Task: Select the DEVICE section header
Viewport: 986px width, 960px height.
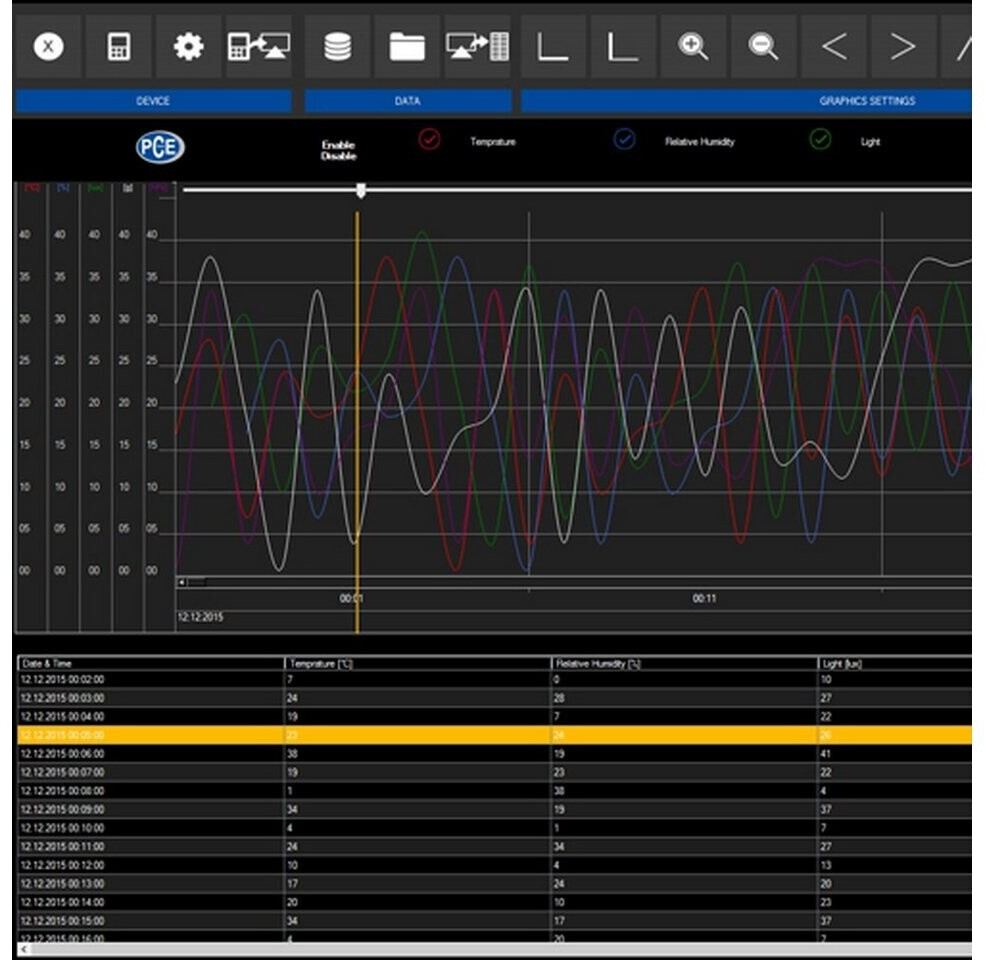Action: (x=153, y=101)
